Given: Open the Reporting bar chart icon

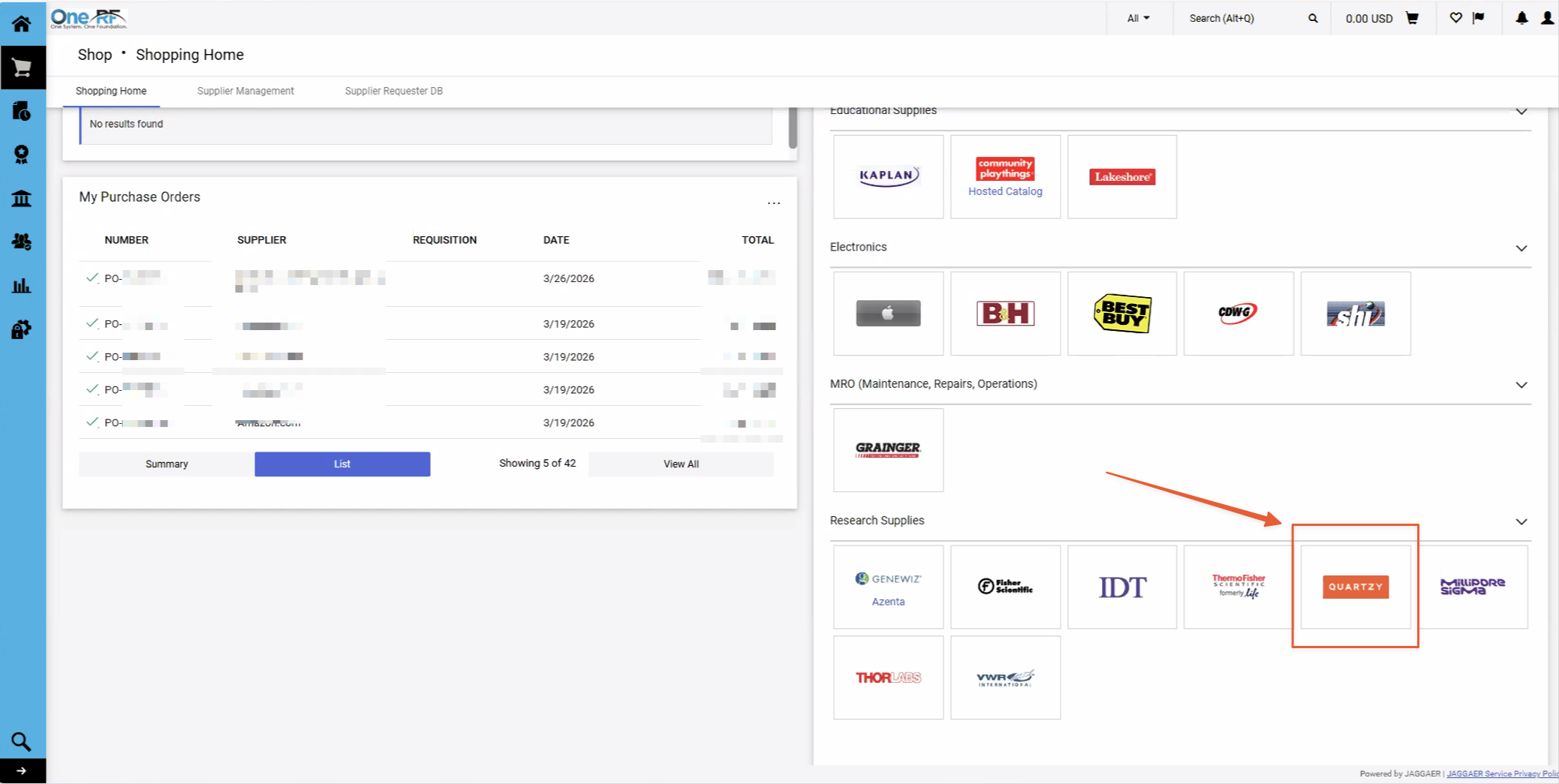Looking at the screenshot, I should coord(22,285).
